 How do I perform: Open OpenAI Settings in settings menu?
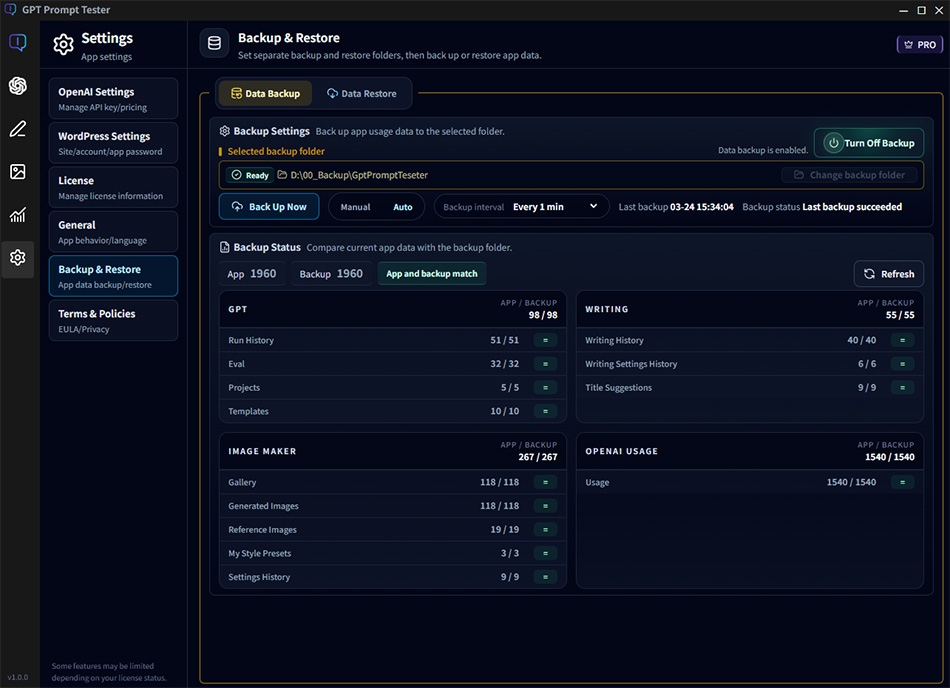(x=113, y=99)
